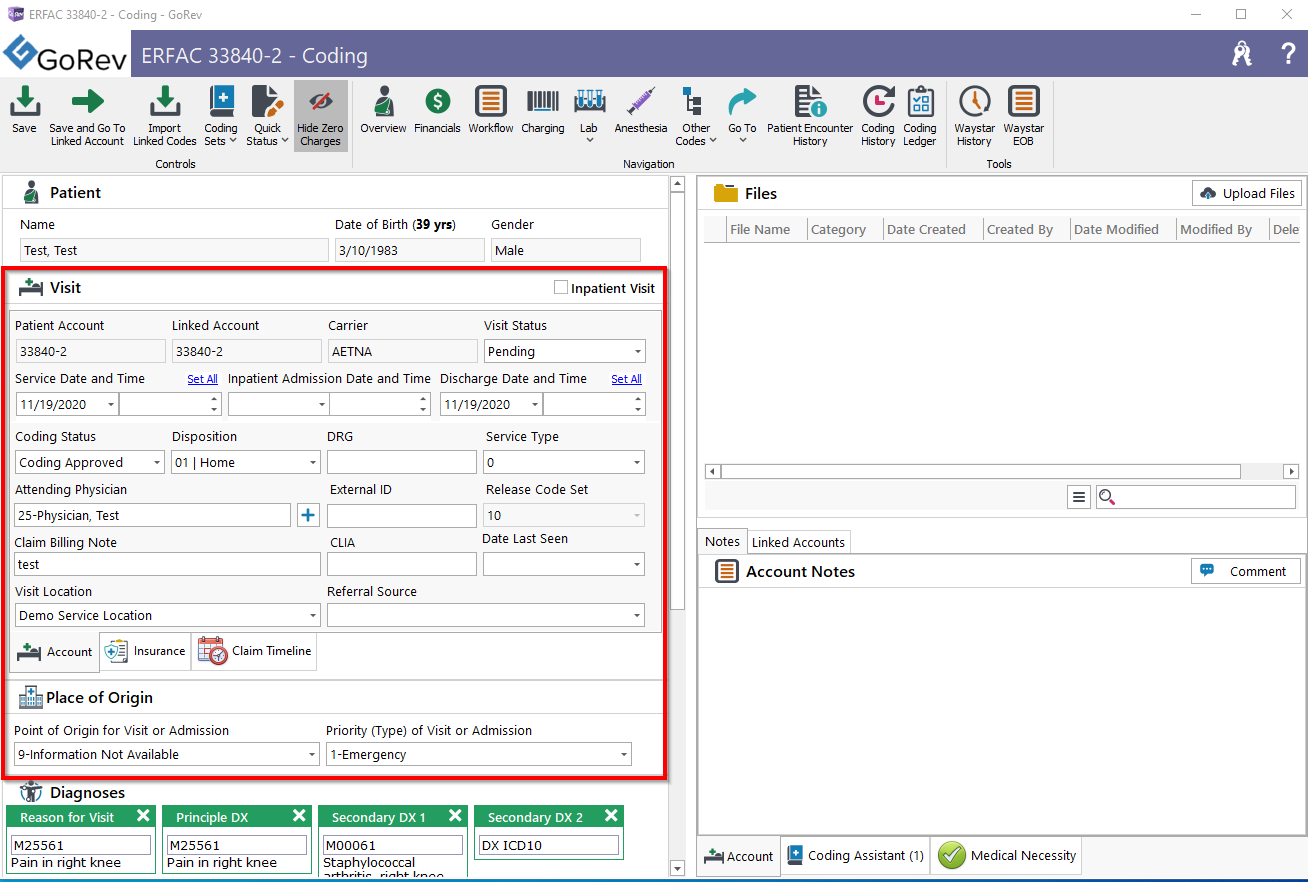The height and width of the screenshot is (882, 1308).
Task: Add attending physician with plus button
Action: tap(308, 515)
